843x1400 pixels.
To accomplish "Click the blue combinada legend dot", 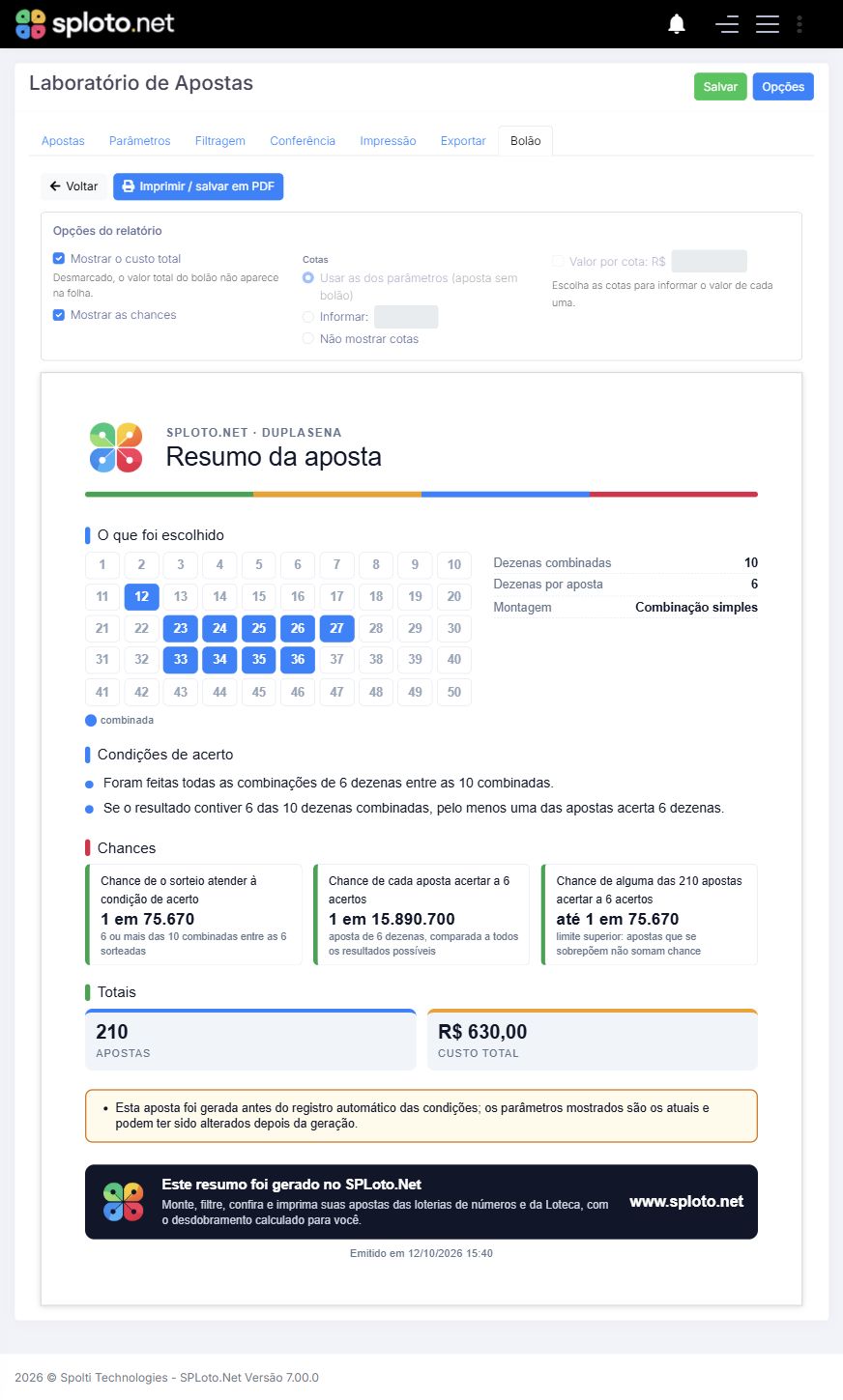I will (91, 720).
